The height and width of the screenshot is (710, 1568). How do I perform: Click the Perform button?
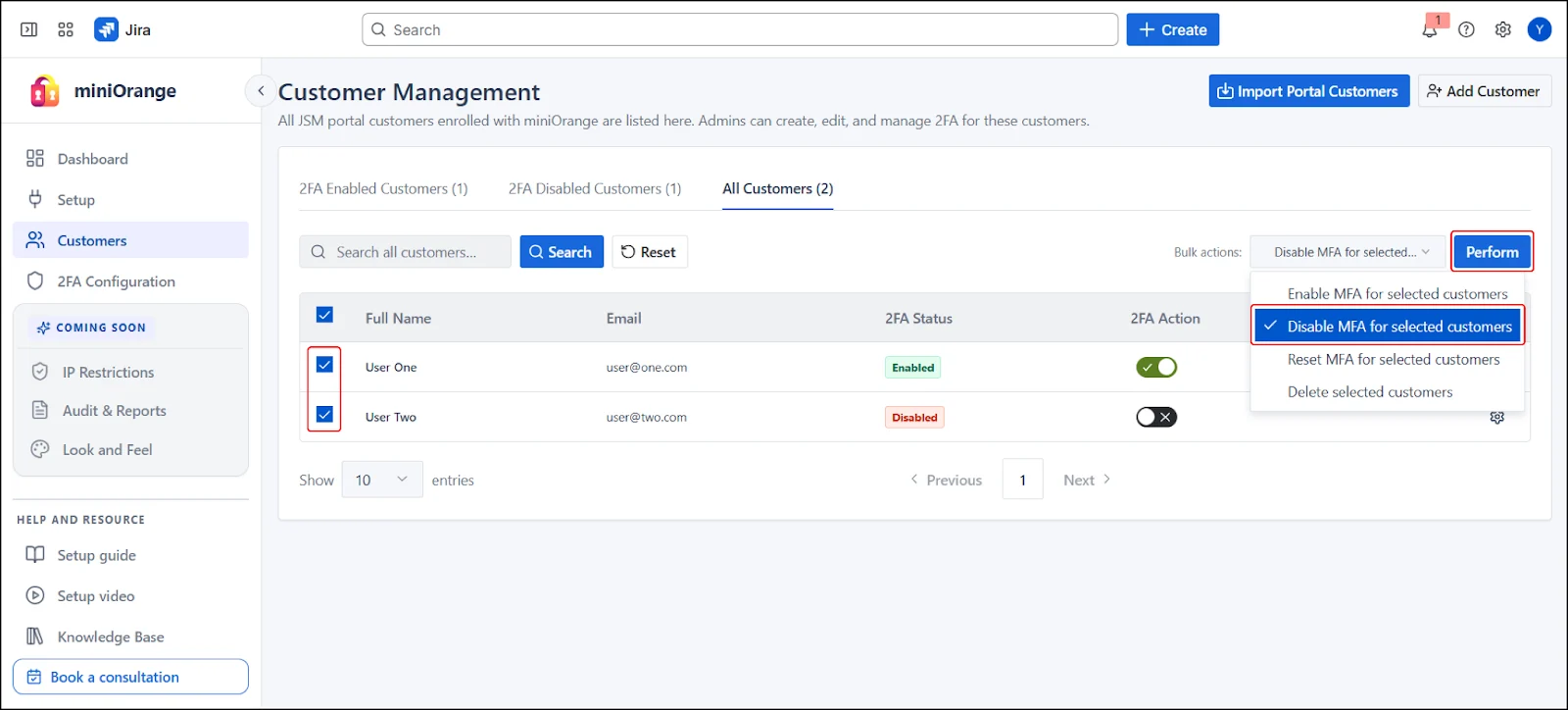(x=1492, y=252)
